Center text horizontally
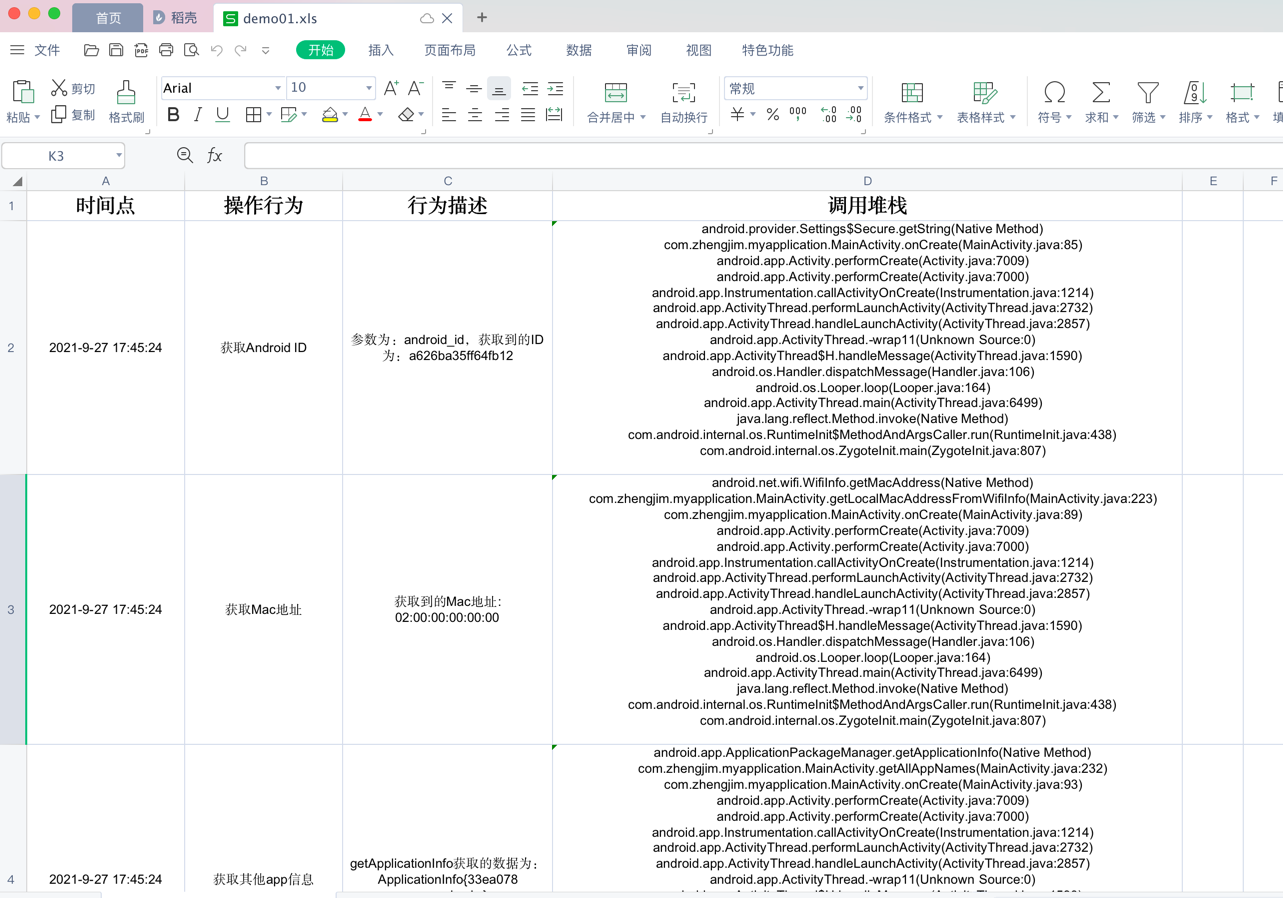1283x898 pixels. point(475,116)
